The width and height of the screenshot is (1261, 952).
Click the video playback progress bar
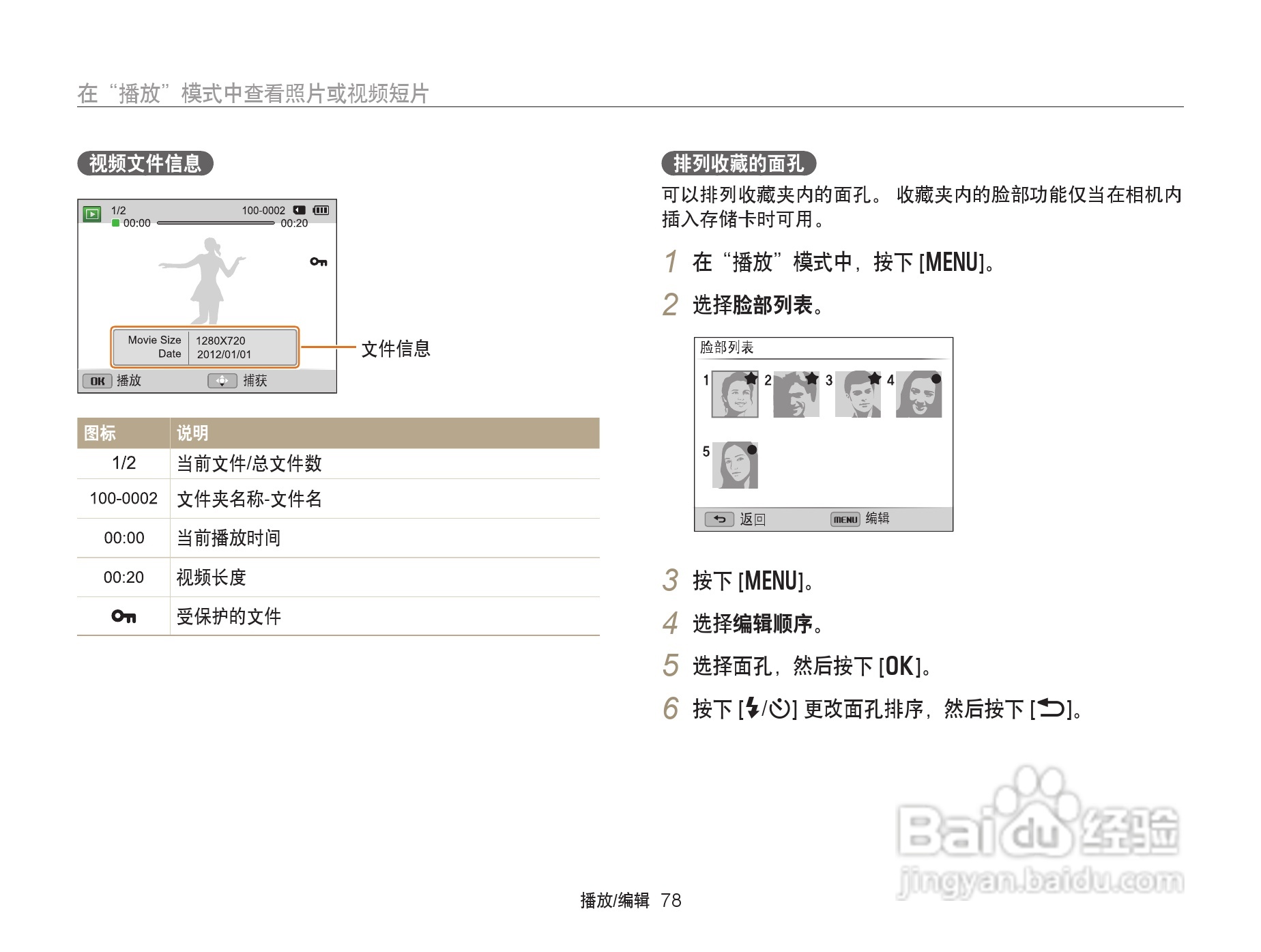click(x=216, y=223)
